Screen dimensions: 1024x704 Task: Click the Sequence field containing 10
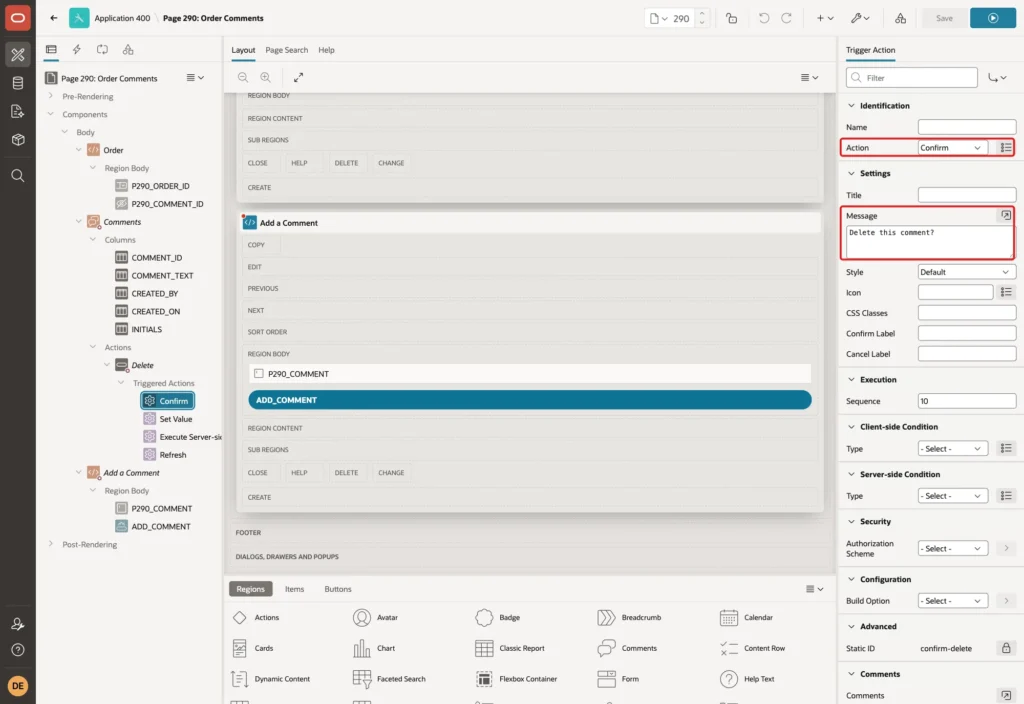click(x=967, y=401)
